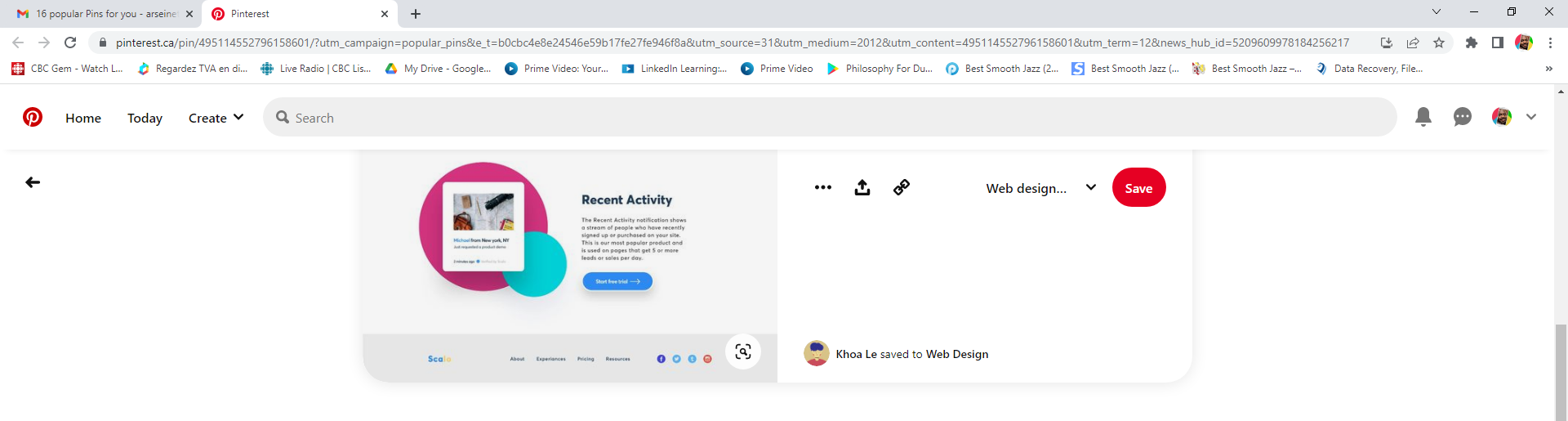Screen dimensions: 1568x421
Task: Open the Today page
Action: [x=145, y=118]
